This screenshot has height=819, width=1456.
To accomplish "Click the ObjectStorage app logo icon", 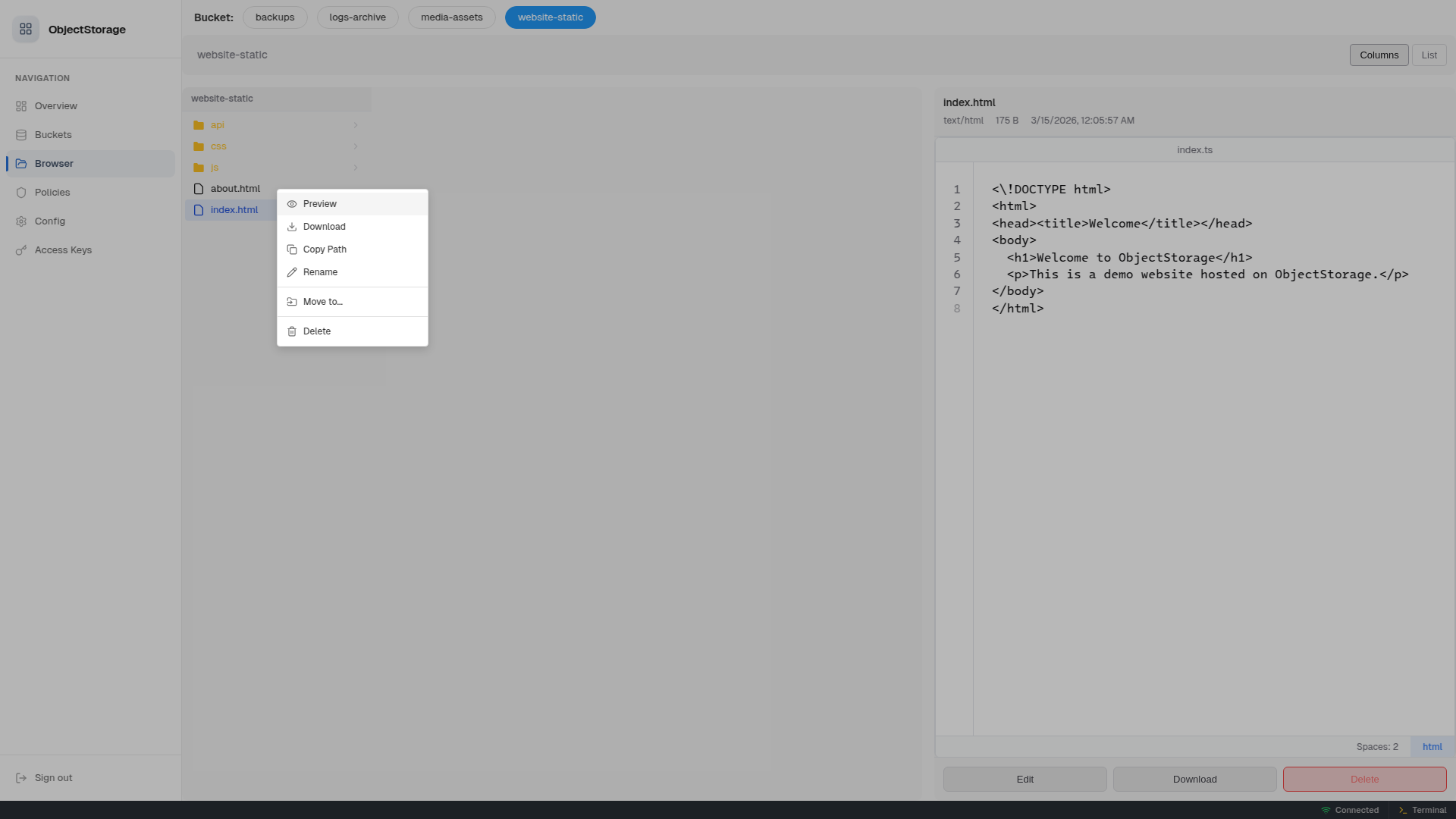I will pyautogui.click(x=25, y=29).
